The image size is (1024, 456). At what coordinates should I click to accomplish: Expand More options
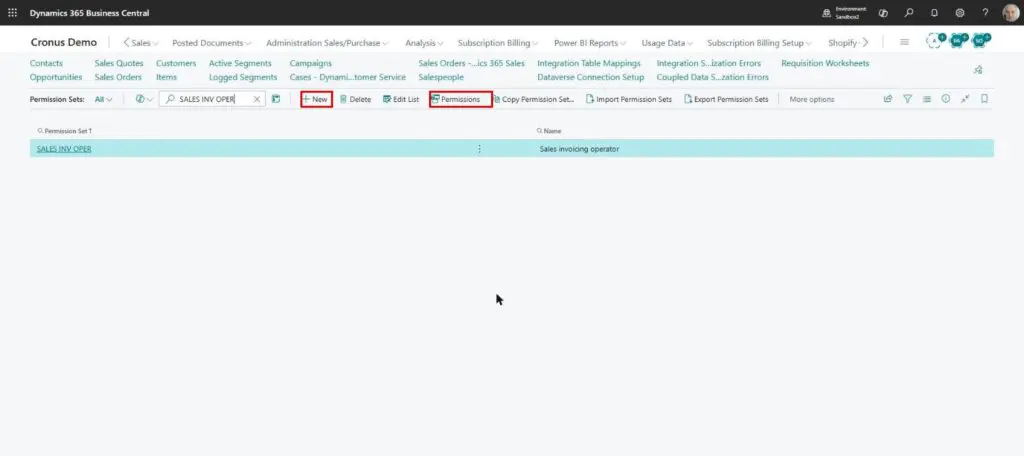tap(812, 99)
